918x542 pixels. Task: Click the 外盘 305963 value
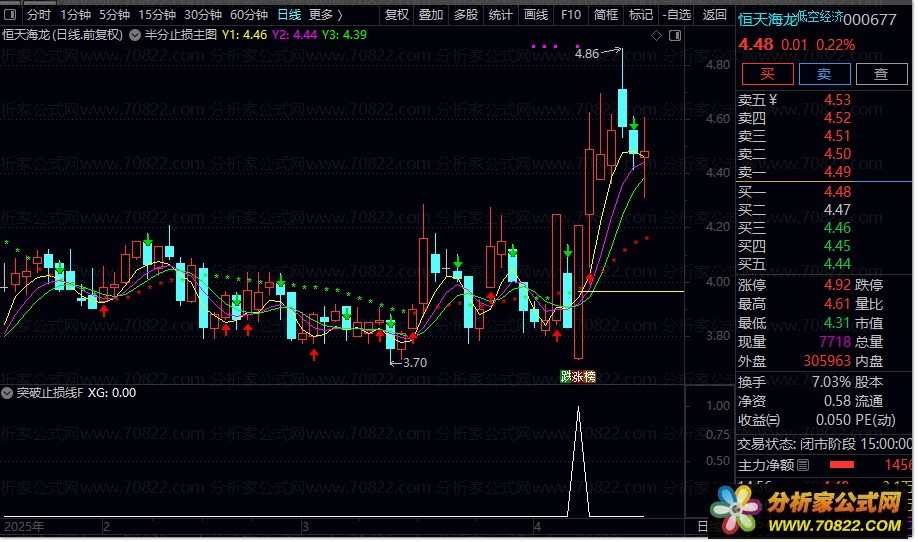(x=827, y=361)
